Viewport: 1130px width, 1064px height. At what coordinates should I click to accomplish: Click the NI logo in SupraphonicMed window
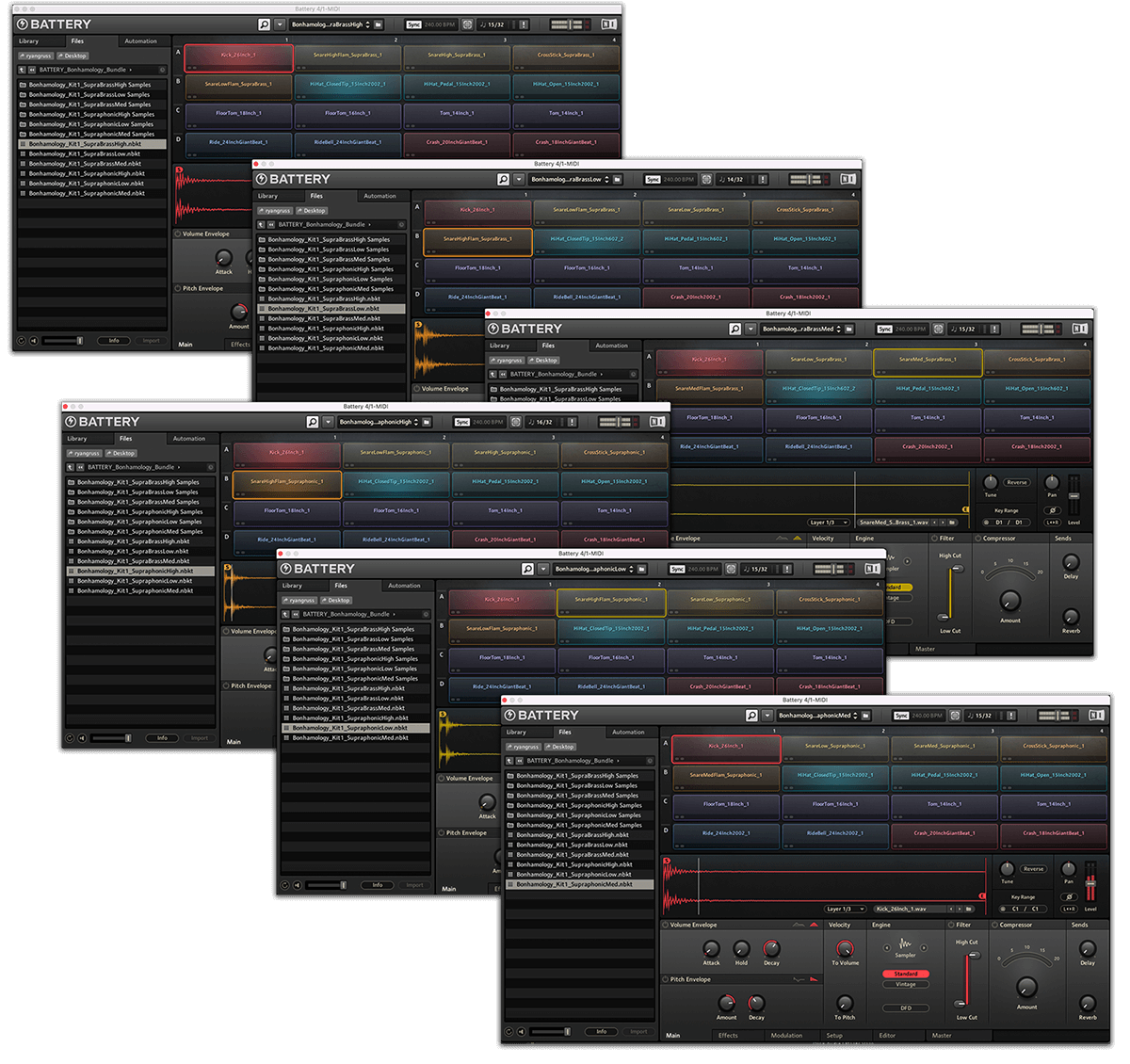1094,716
